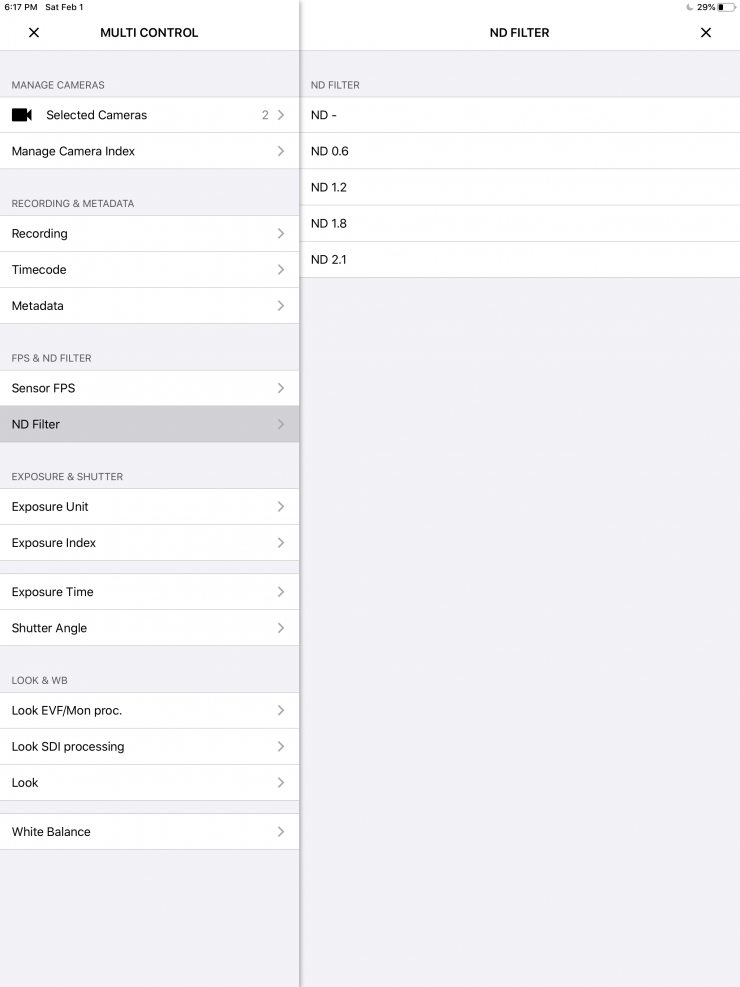Tap the camera icon beside Selected Cameras
Viewport: 740px width, 987px height.
click(22, 115)
